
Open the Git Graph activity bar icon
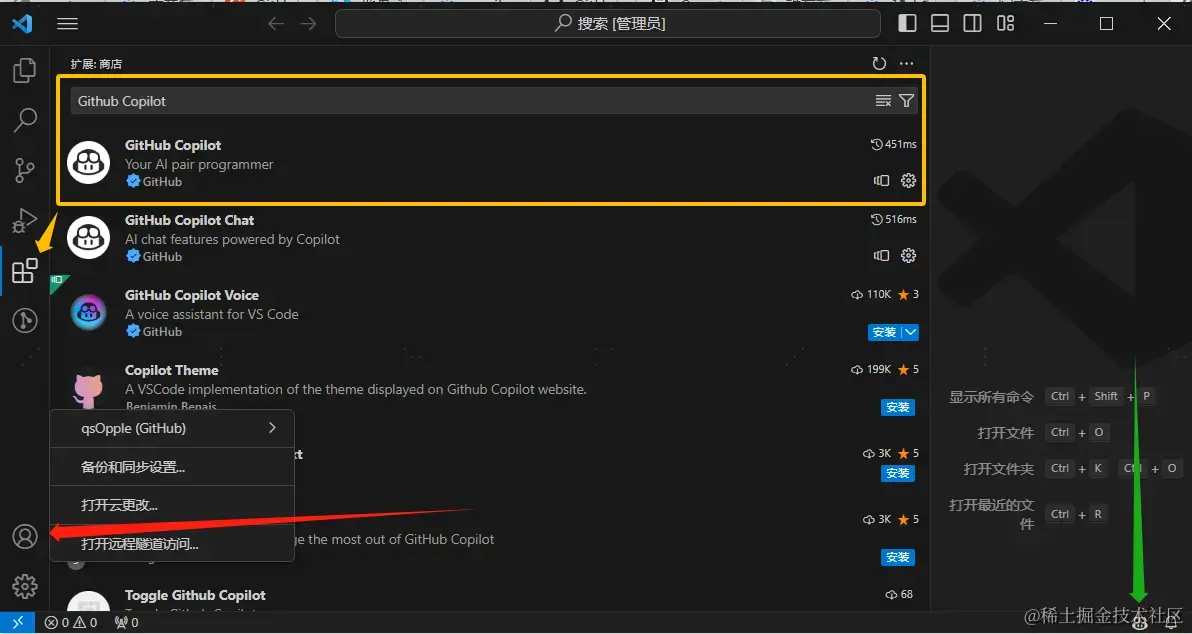[25, 321]
